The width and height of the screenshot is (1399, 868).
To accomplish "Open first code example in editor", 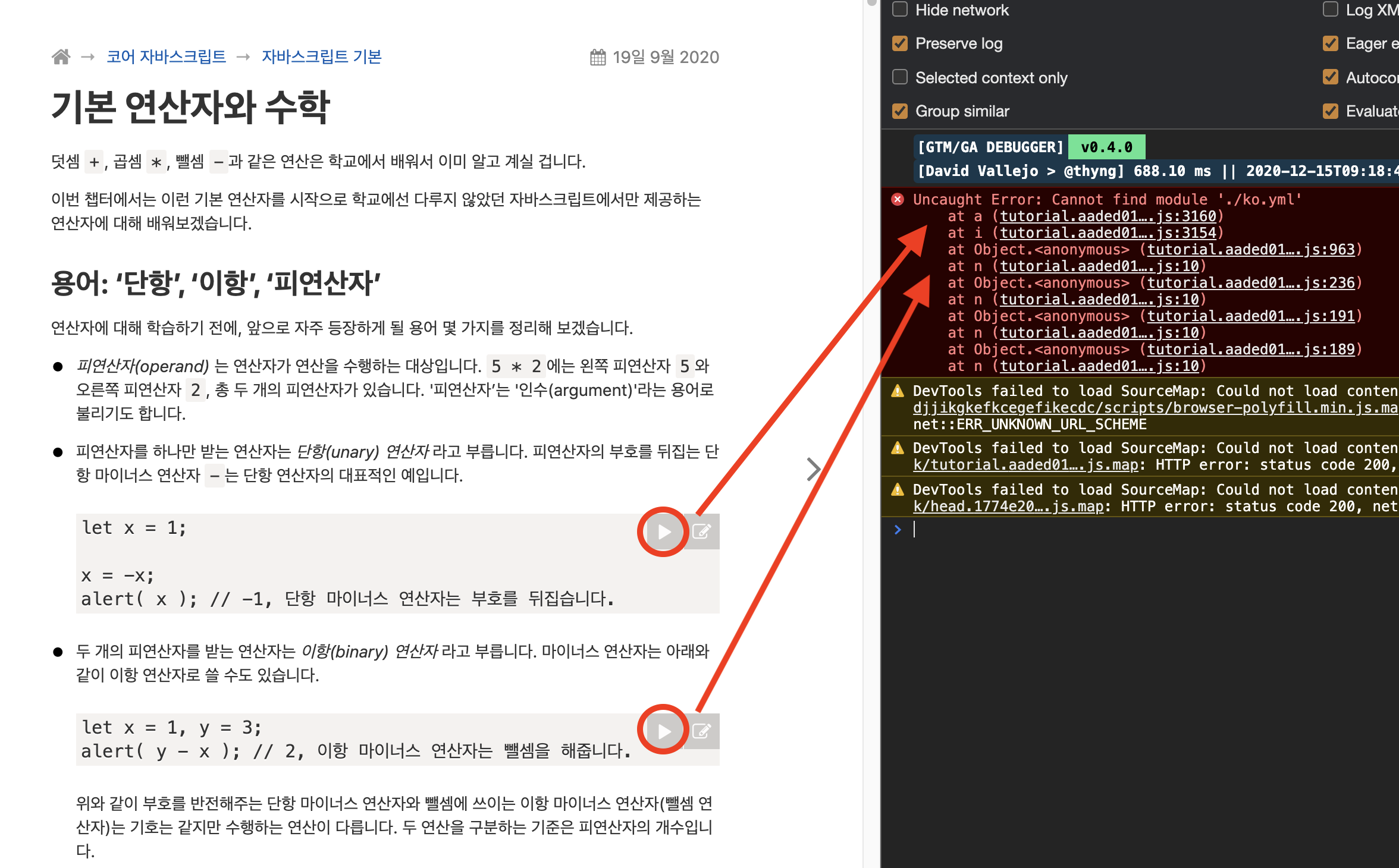I will 702,532.
